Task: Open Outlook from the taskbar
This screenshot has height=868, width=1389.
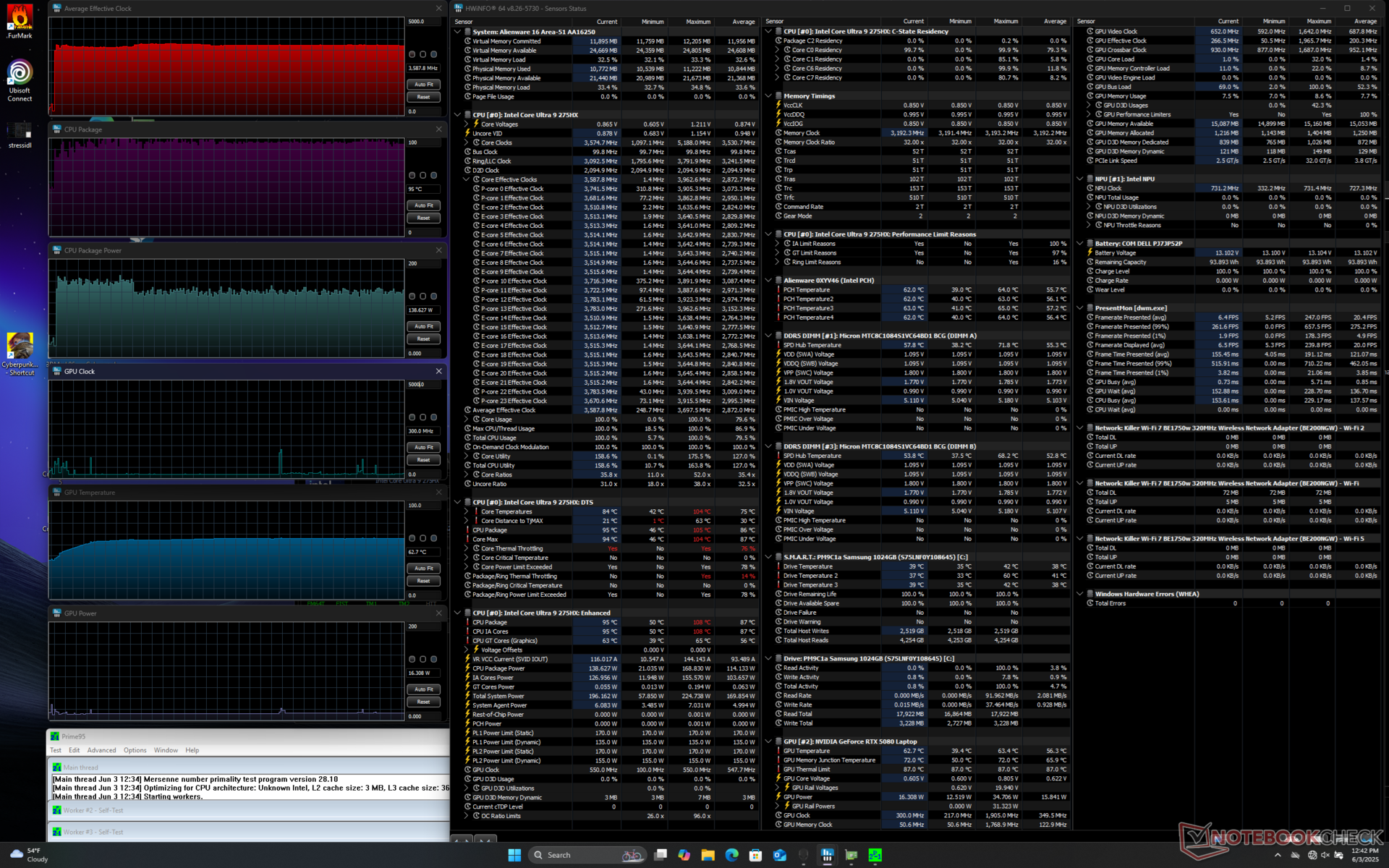Action: (x=779, y=855)
